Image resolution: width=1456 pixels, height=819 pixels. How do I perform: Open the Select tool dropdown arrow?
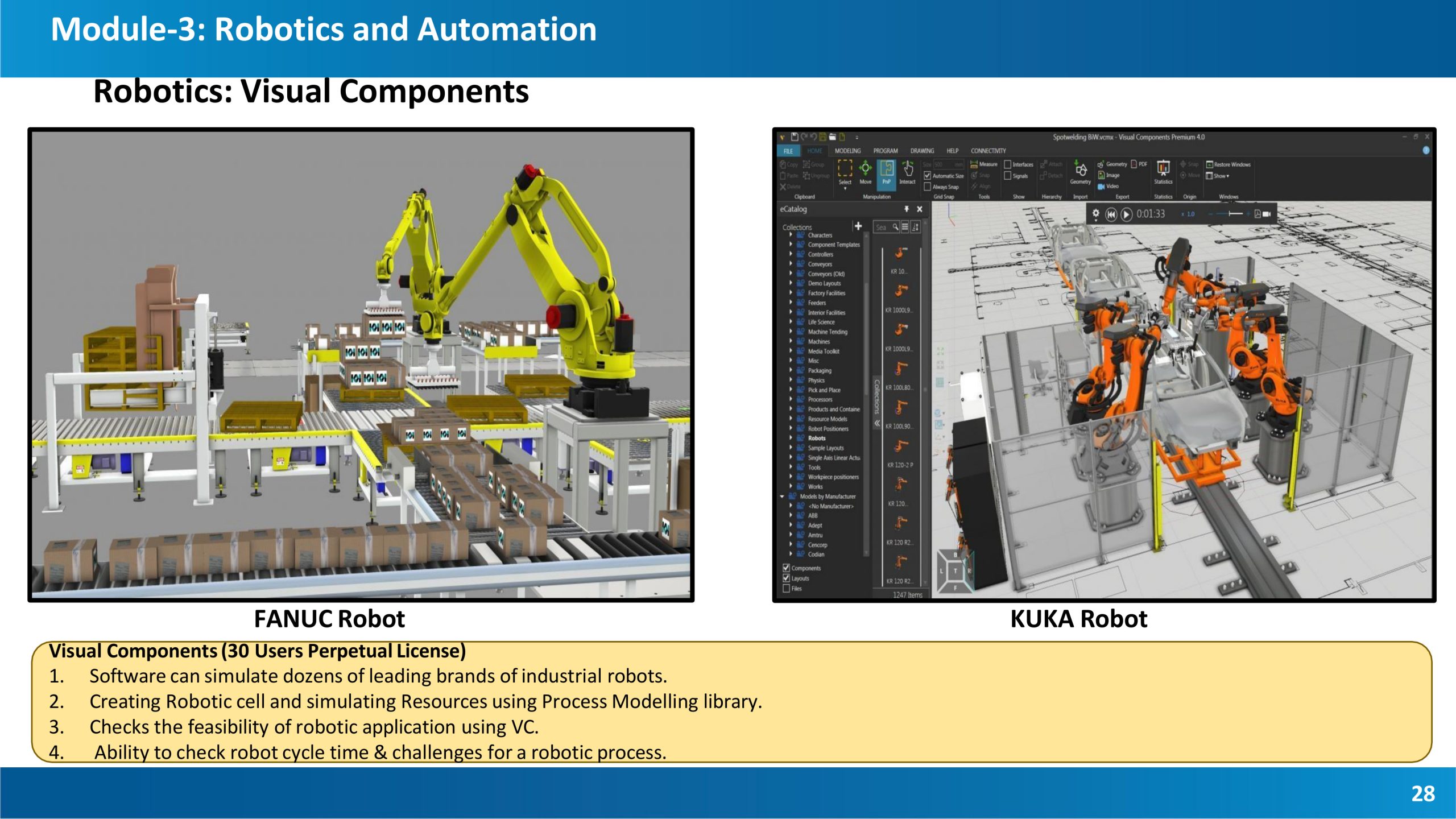click(x=845, y=189)
